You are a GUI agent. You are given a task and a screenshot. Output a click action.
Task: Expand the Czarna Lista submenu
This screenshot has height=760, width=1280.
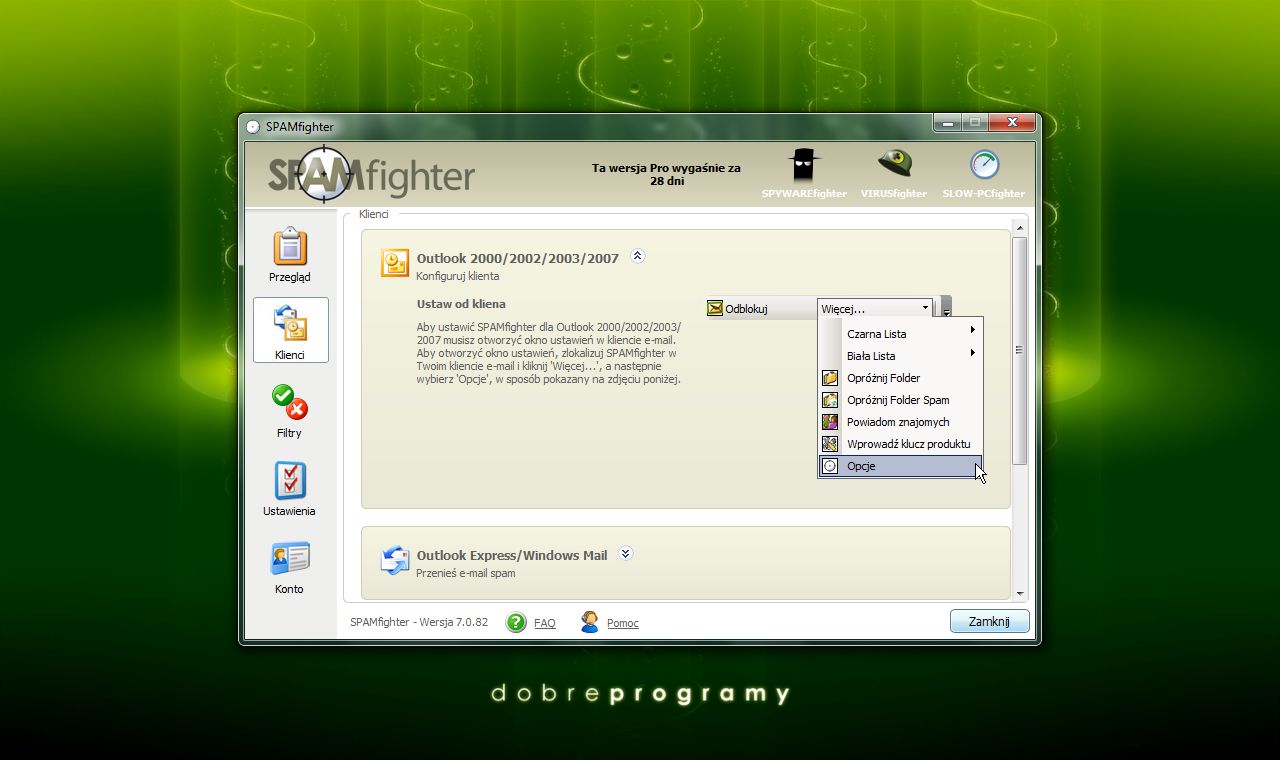tap(900, 334)
